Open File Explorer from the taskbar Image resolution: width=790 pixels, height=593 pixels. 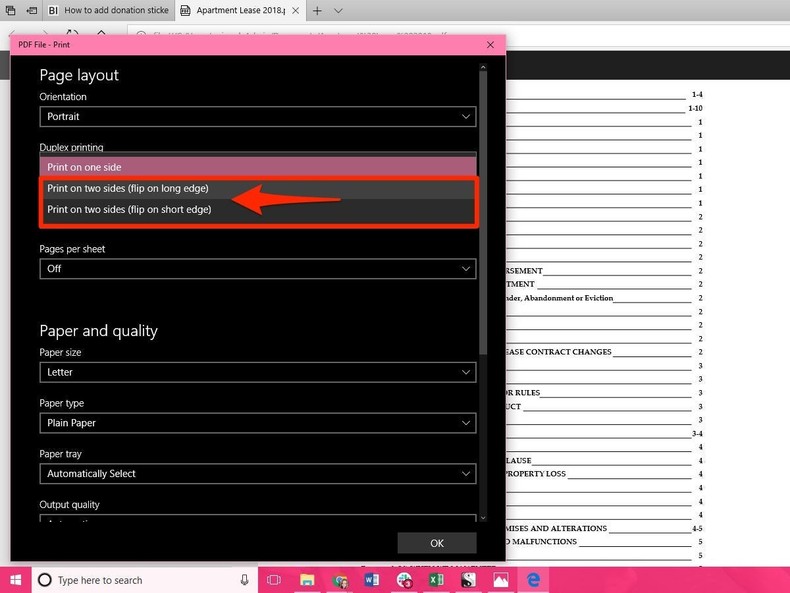(x=308, y=580)
